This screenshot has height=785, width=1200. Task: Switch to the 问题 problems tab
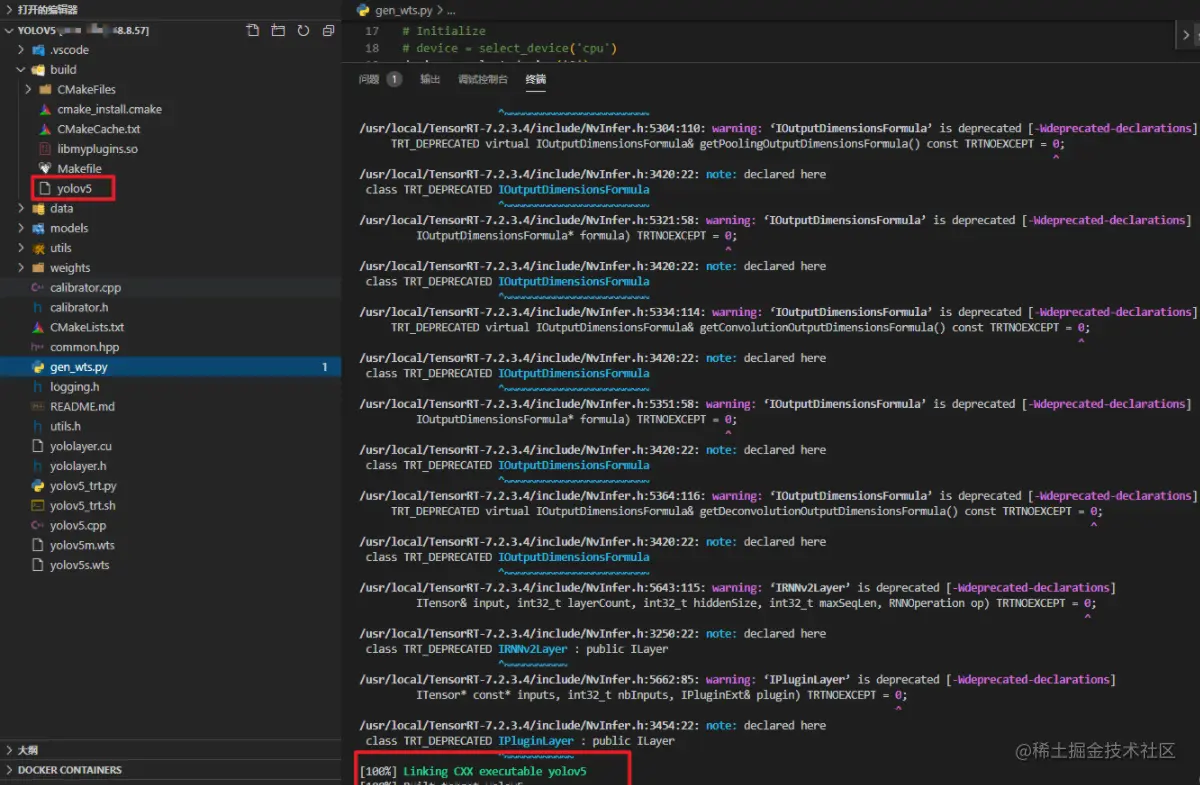(369, 79)
